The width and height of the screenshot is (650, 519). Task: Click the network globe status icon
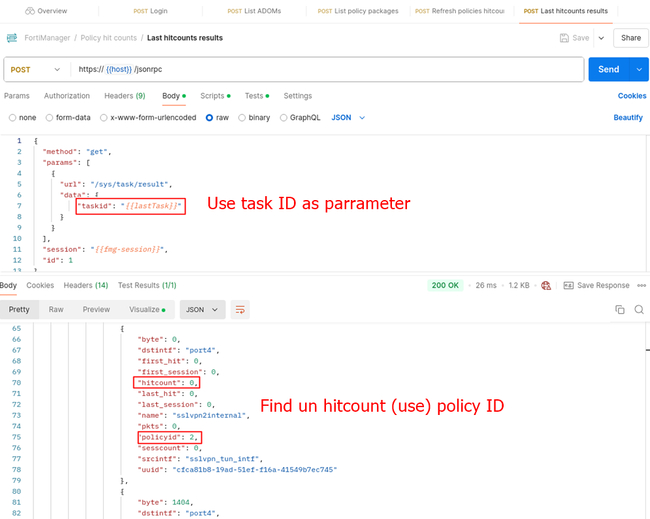tap(546, 285)
